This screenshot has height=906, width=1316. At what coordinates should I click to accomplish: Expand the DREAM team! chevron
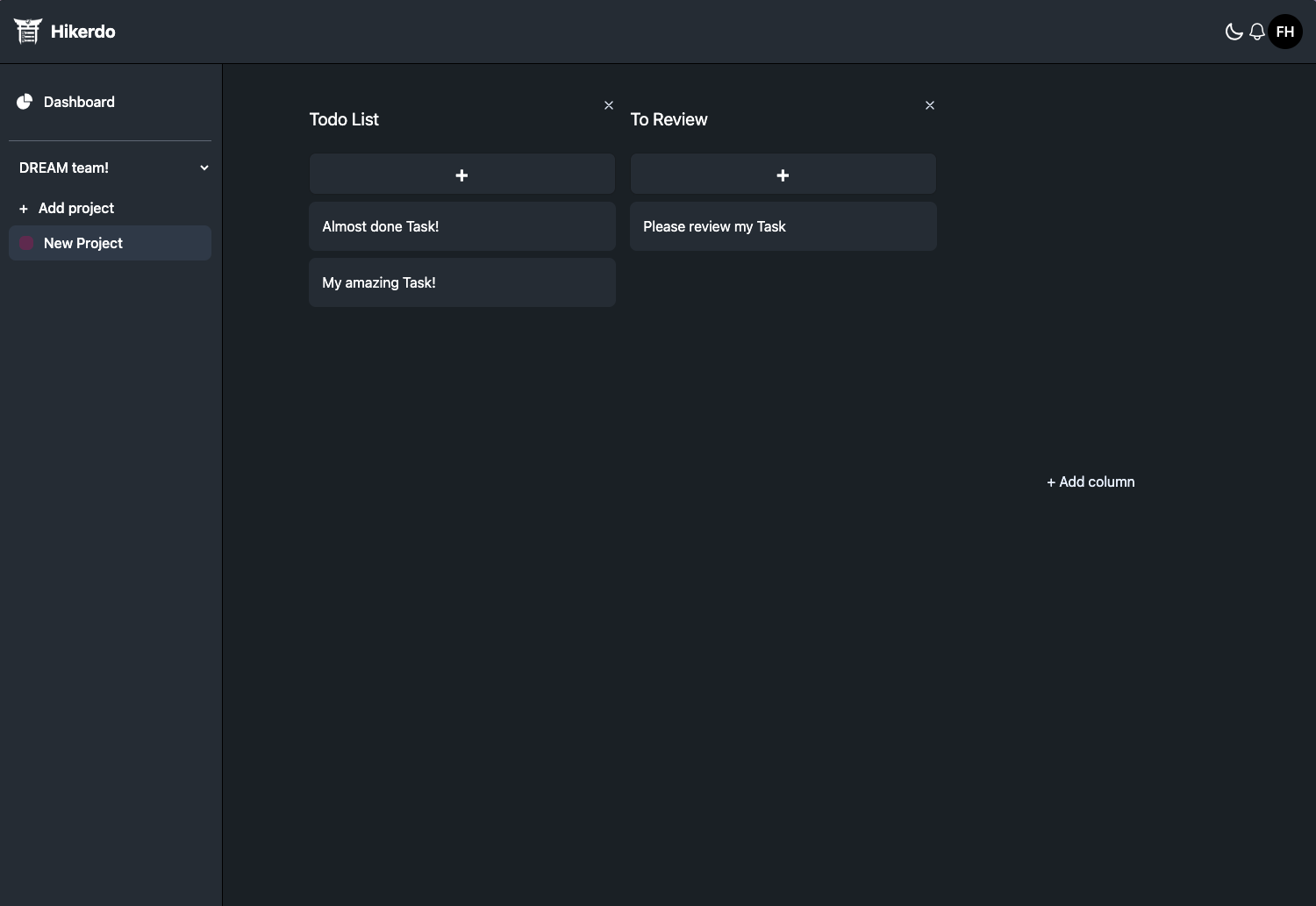pyautogui.click(x=204, y=168)
